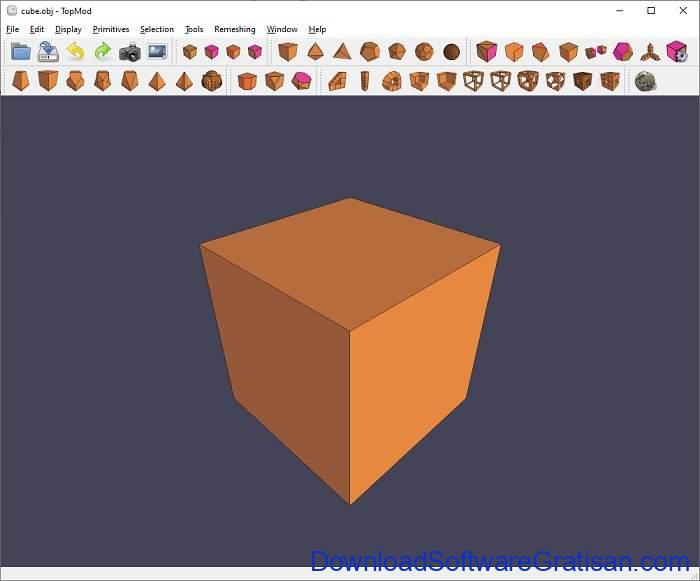Viewport: 700px width, 581px height.
Task: Create a tetrahedron primitive
Action: (342, 52)
